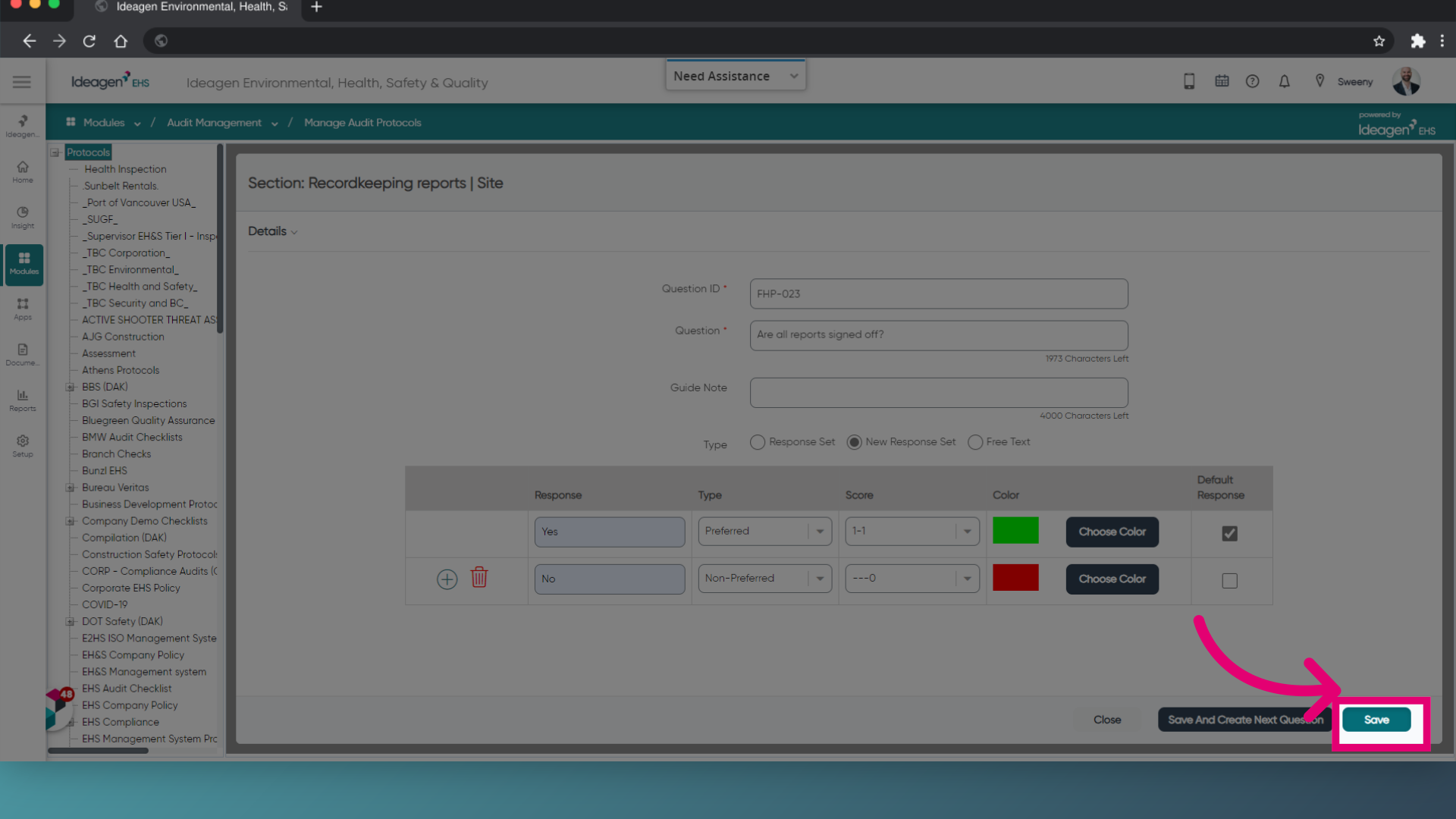Click the browser home icon
Screen dimensions: 1456x819
[121, 41]
